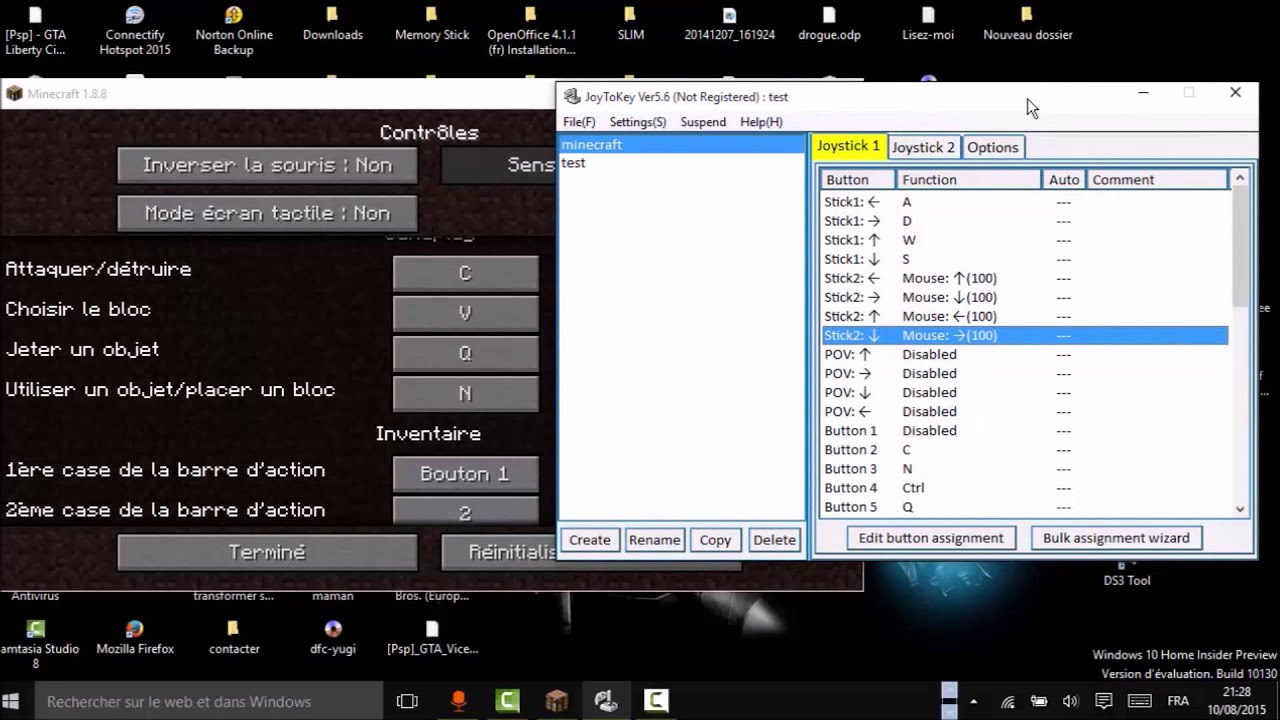Viewport: 1280px width, 720px height.
Task: Click the button list scrollbar down arrow
Action: click(x=1240, y=508)
